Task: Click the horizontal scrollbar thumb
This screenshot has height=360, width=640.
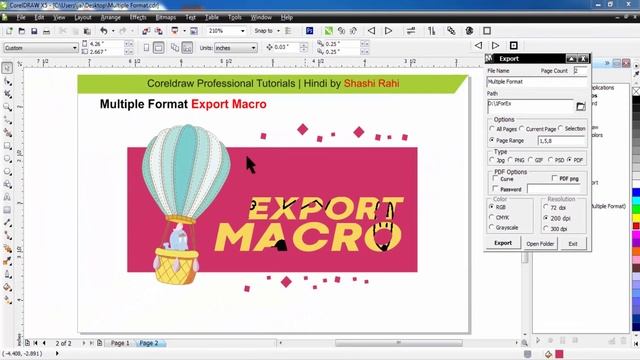Action: [398, 343]
